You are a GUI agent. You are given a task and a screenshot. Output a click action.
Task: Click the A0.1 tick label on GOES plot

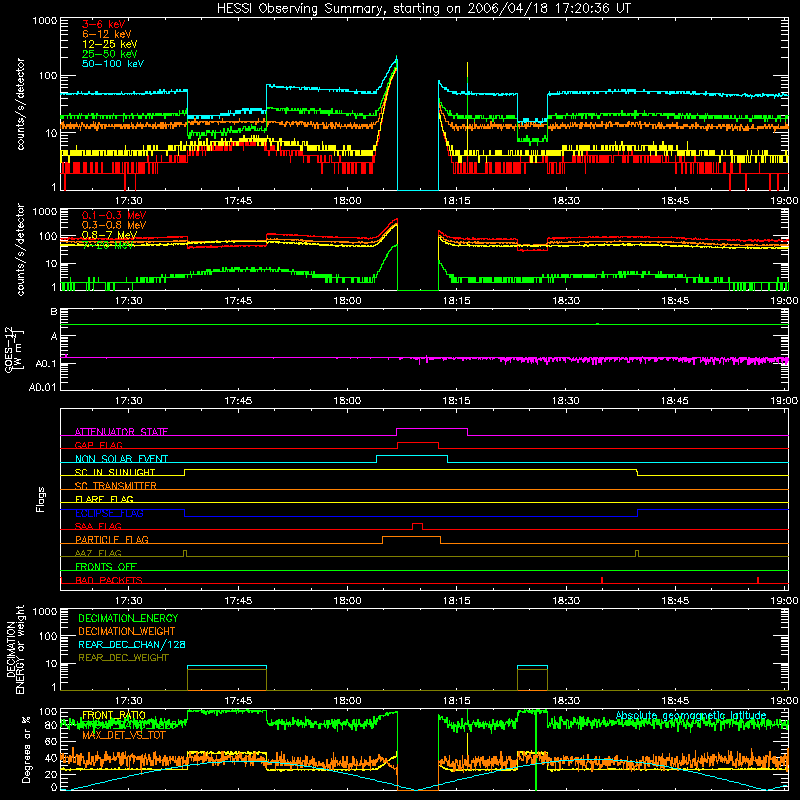pyautogui.click(x=45, y=364)
